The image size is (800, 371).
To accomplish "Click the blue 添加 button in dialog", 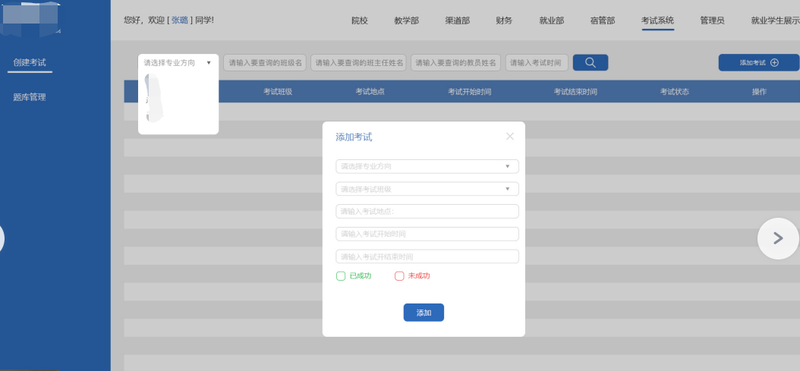I will [423, 312].
